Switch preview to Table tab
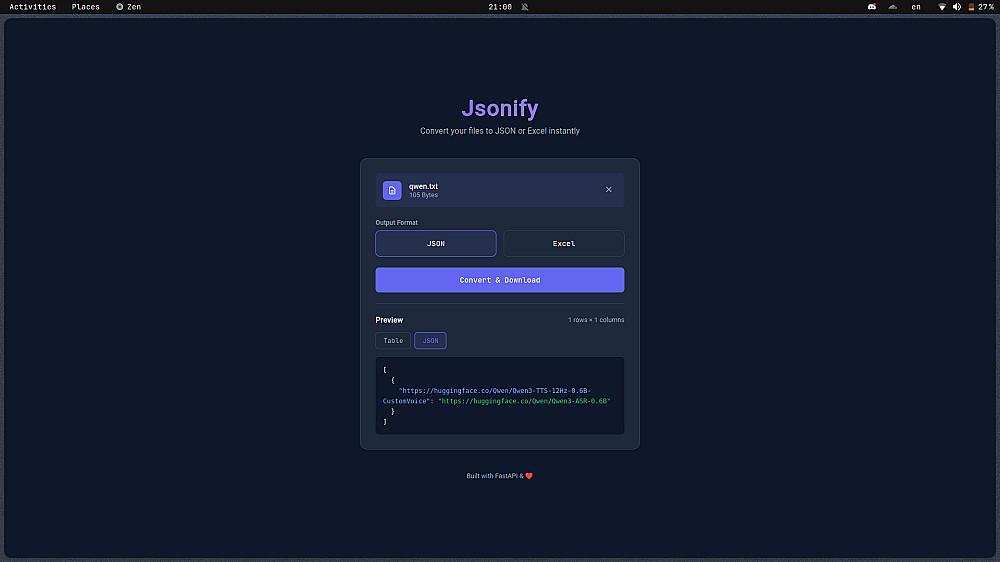The width and height of the screenshot is (1000, 562). pos(393,341)
